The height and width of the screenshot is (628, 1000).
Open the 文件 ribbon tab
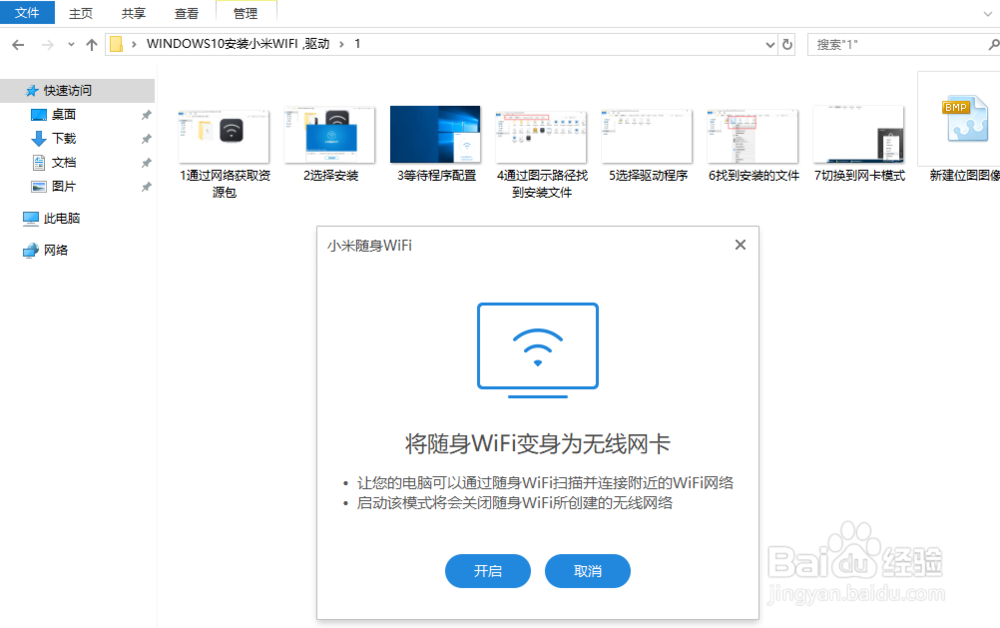27,13
